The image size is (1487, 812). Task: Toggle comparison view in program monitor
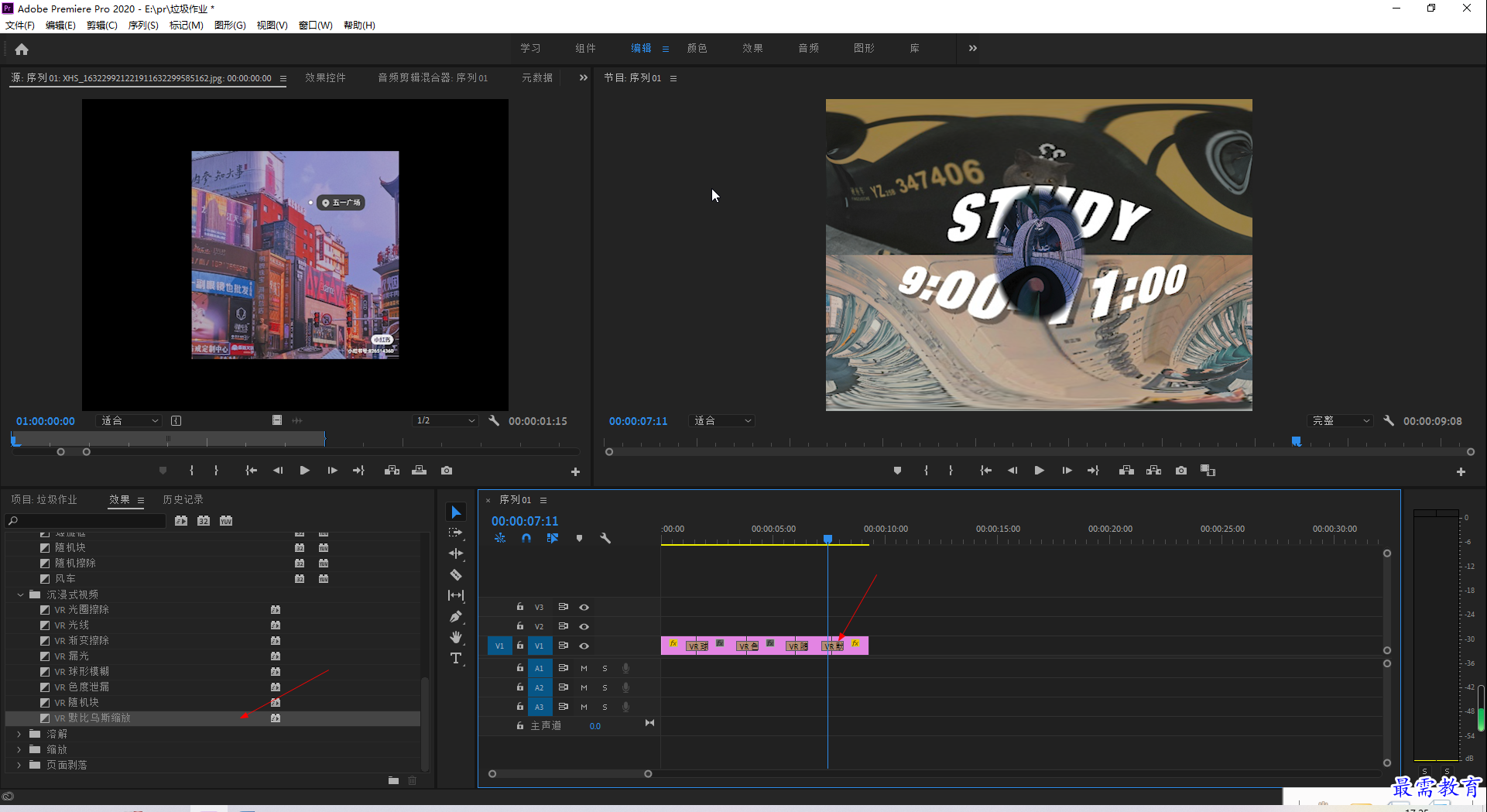[x=1208, y=471]
